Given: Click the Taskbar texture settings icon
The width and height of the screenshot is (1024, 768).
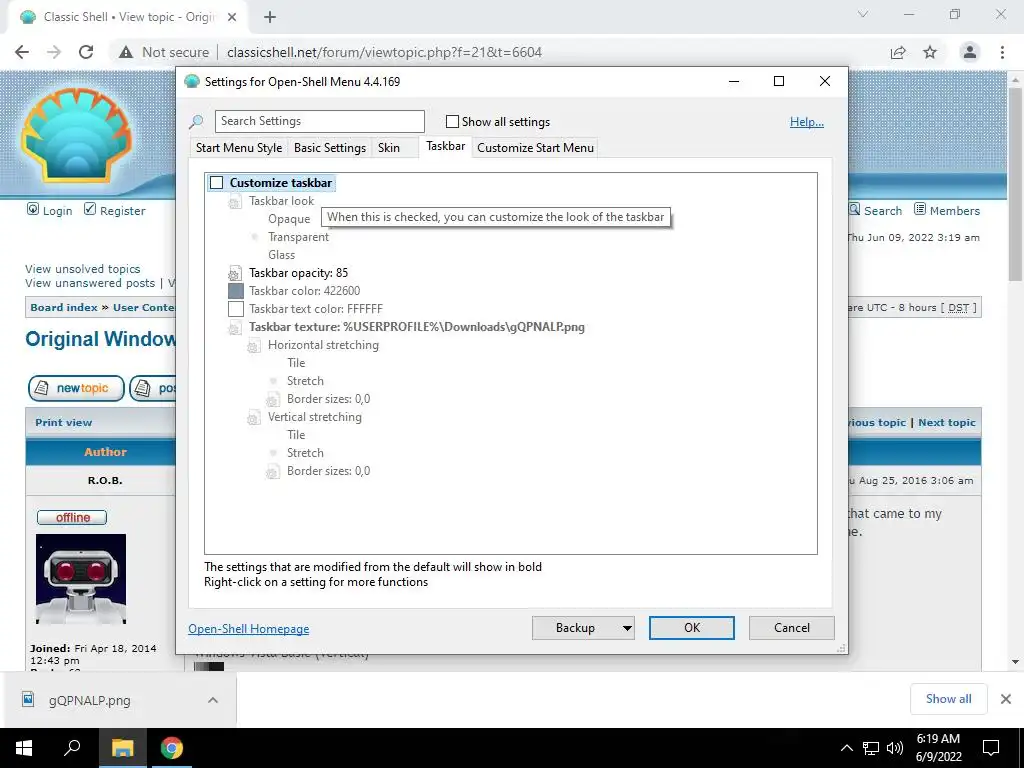Looking at the screenshot, I should click(x=235, y=328).
